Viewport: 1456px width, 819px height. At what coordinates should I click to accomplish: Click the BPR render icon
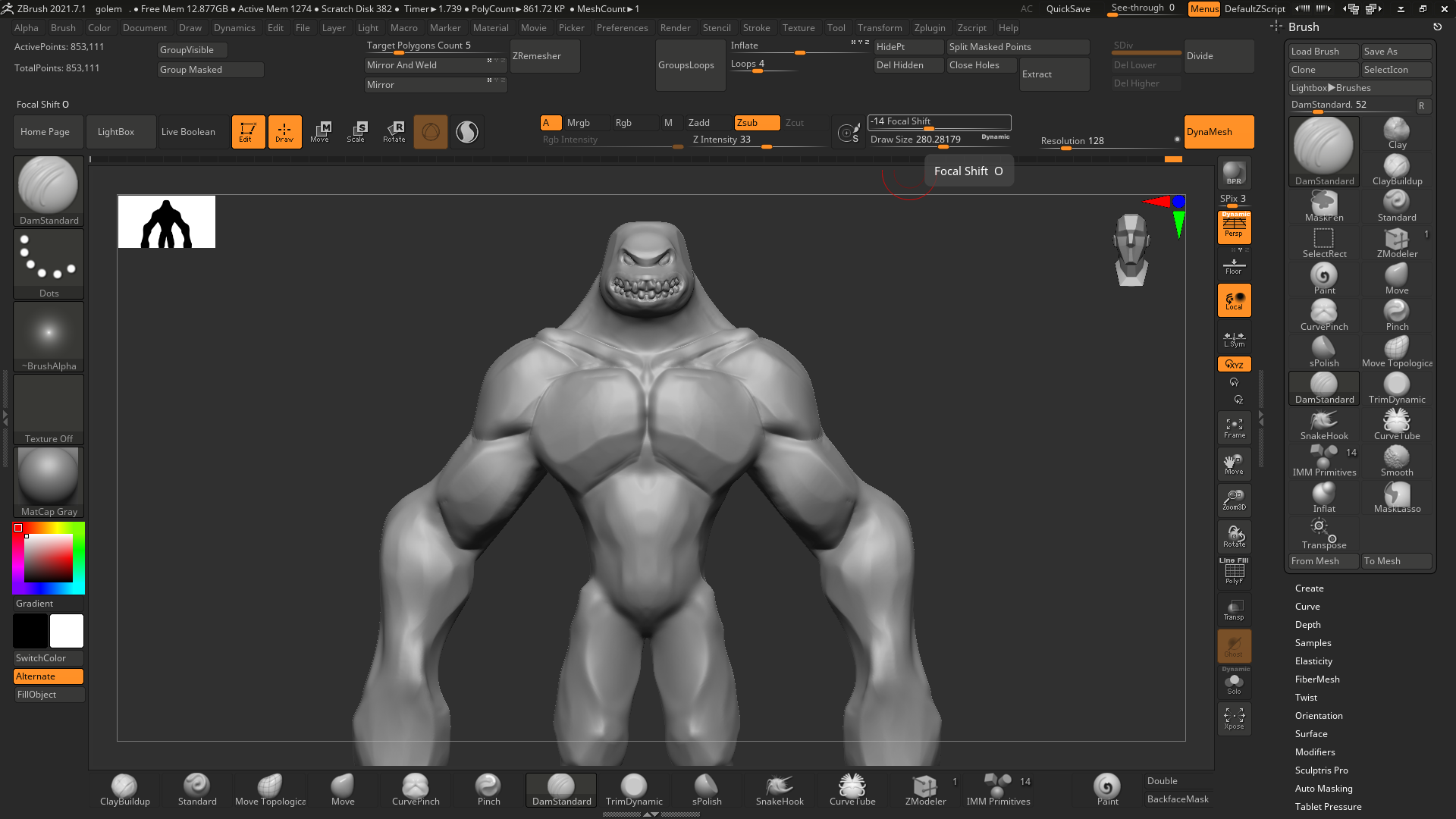coord(1234,174)
